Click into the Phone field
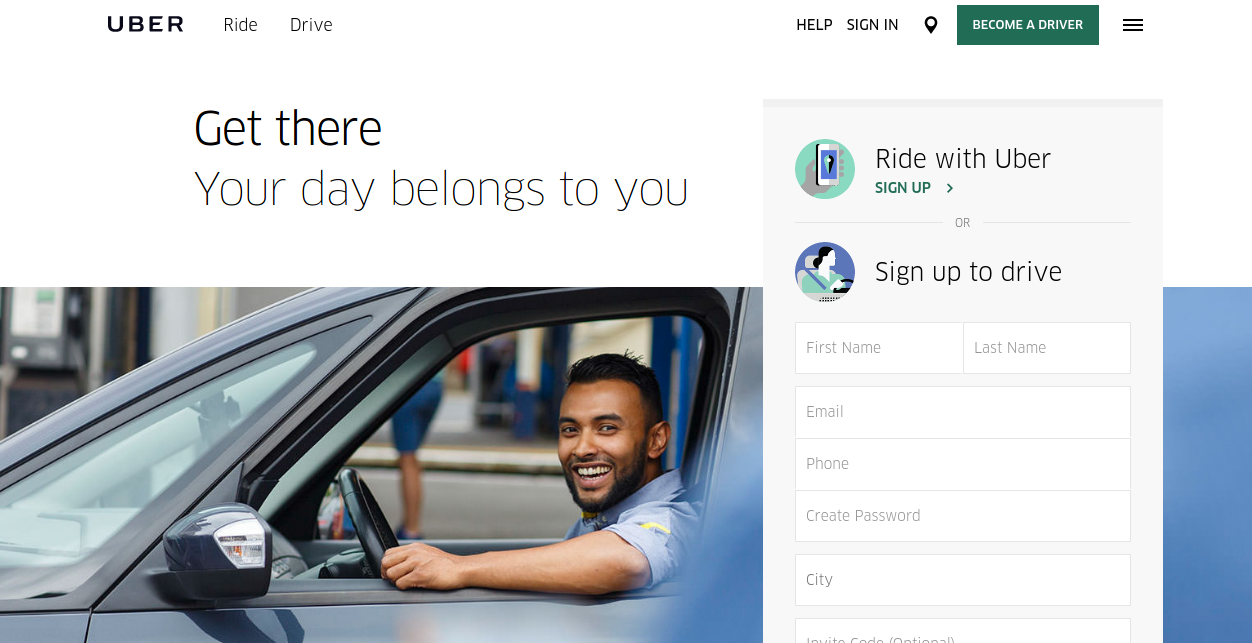The height and width of the screenshot is (643, 1252). (x=963, y=464)
